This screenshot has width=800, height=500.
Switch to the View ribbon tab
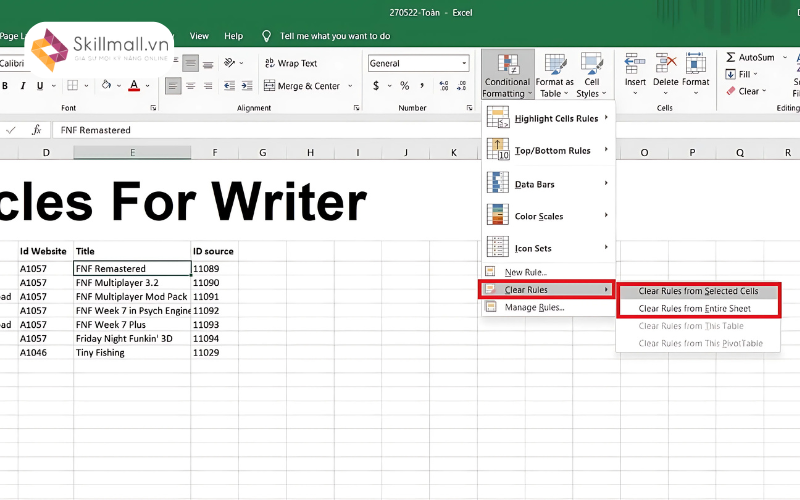(199, 36)
